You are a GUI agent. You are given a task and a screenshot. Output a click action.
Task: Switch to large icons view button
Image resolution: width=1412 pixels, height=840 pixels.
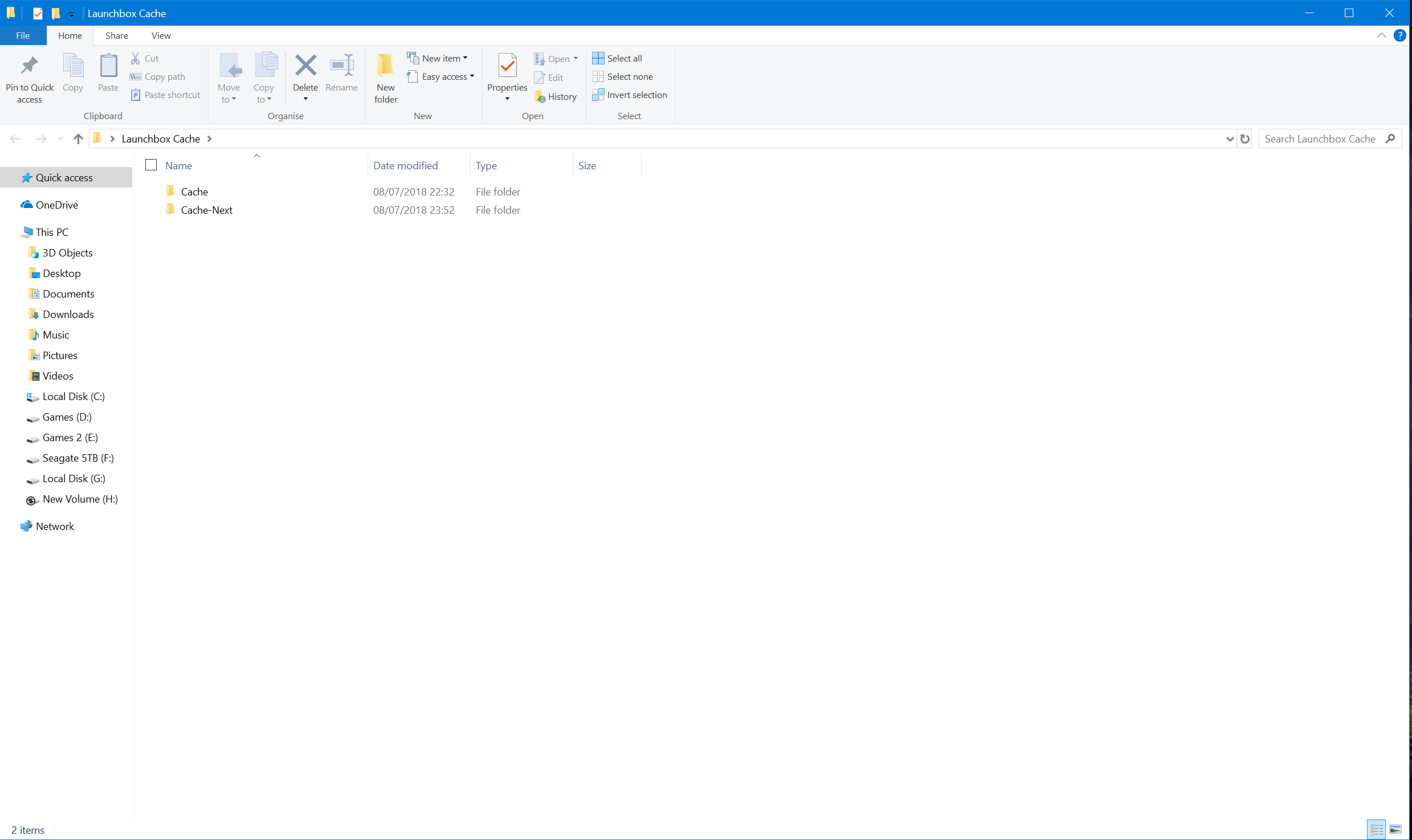1395,829
